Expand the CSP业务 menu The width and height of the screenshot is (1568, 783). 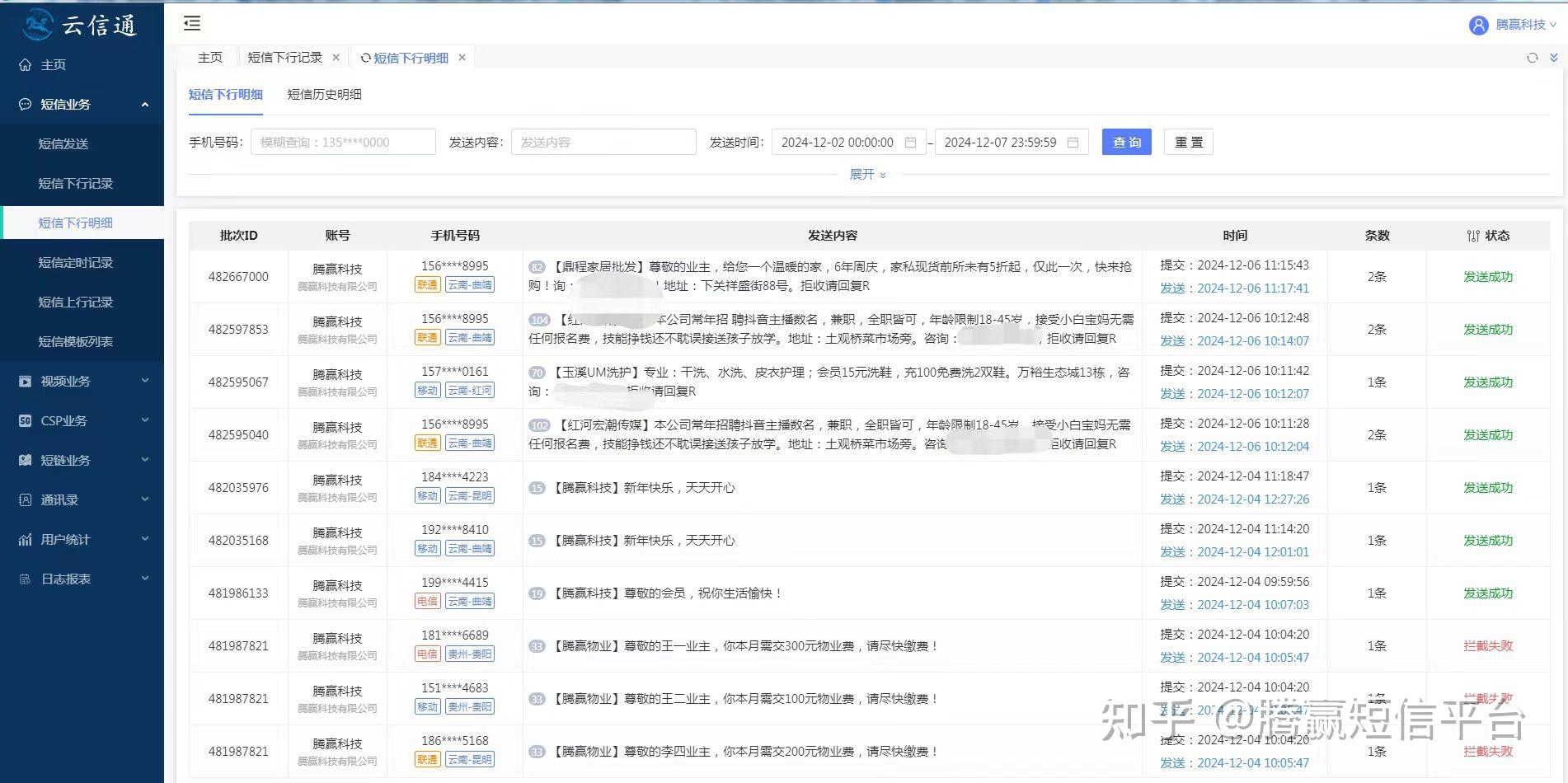click(145, 421)
